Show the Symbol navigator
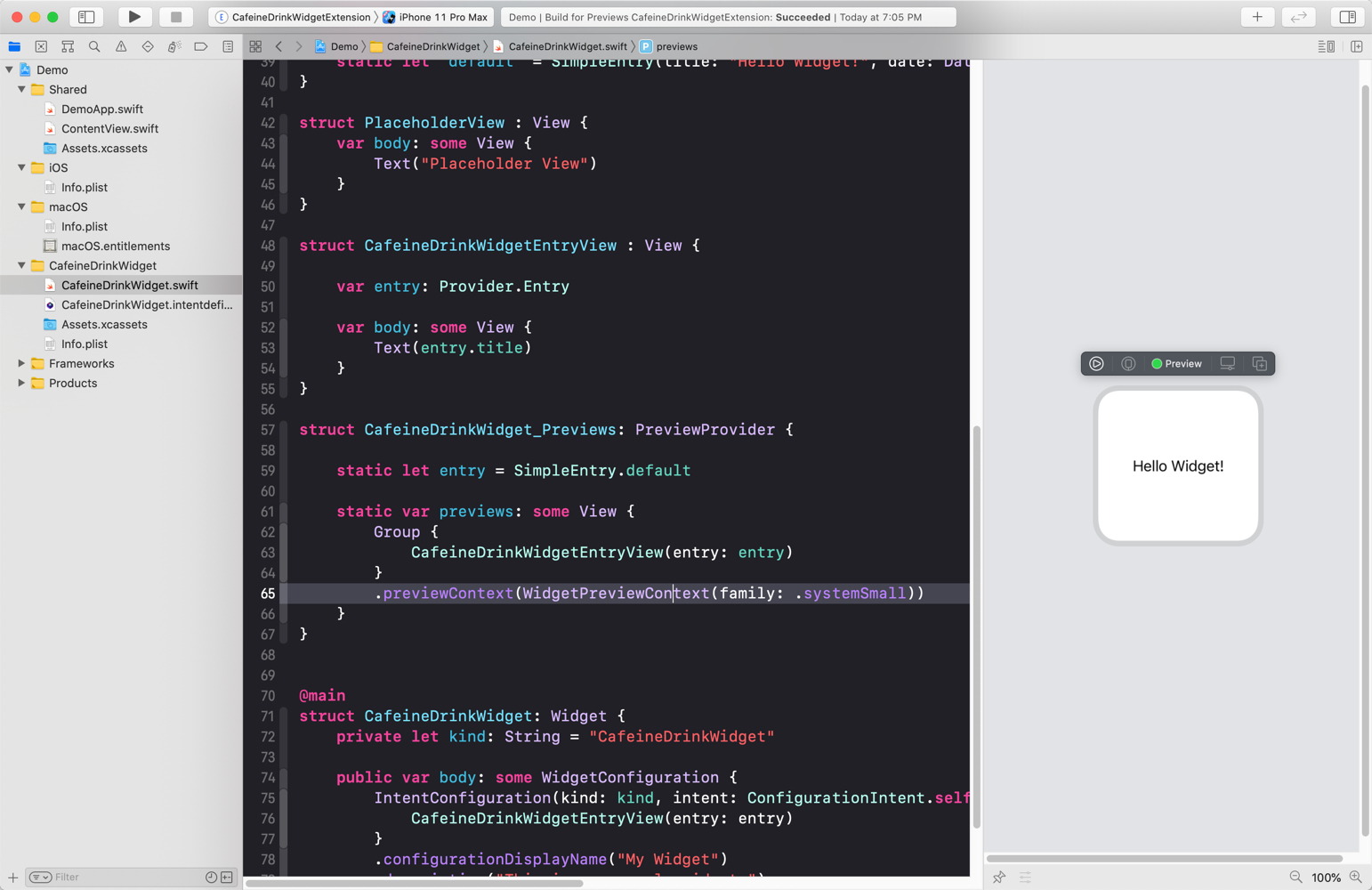The image size is (1372, 890). 68,46
